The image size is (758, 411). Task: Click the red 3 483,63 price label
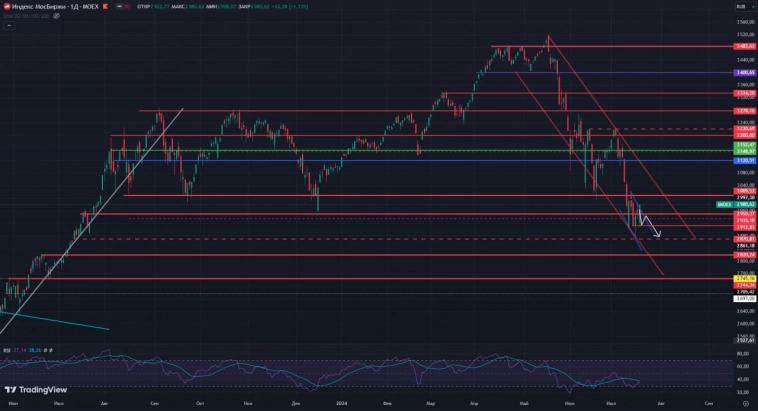(744, 46)
